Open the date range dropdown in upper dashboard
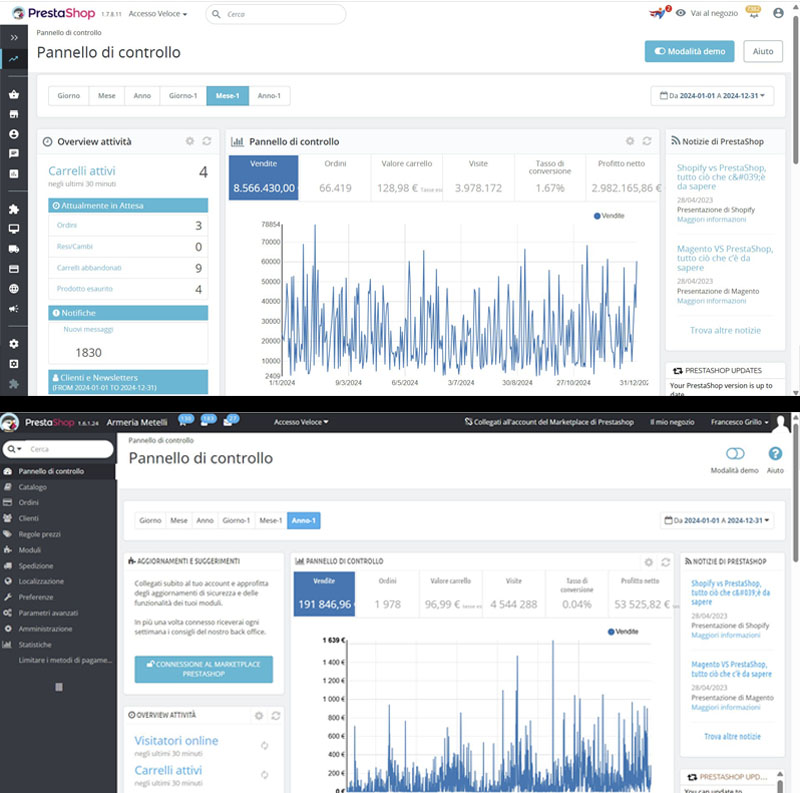Screen dimensions: 800x793 (711, 96)
